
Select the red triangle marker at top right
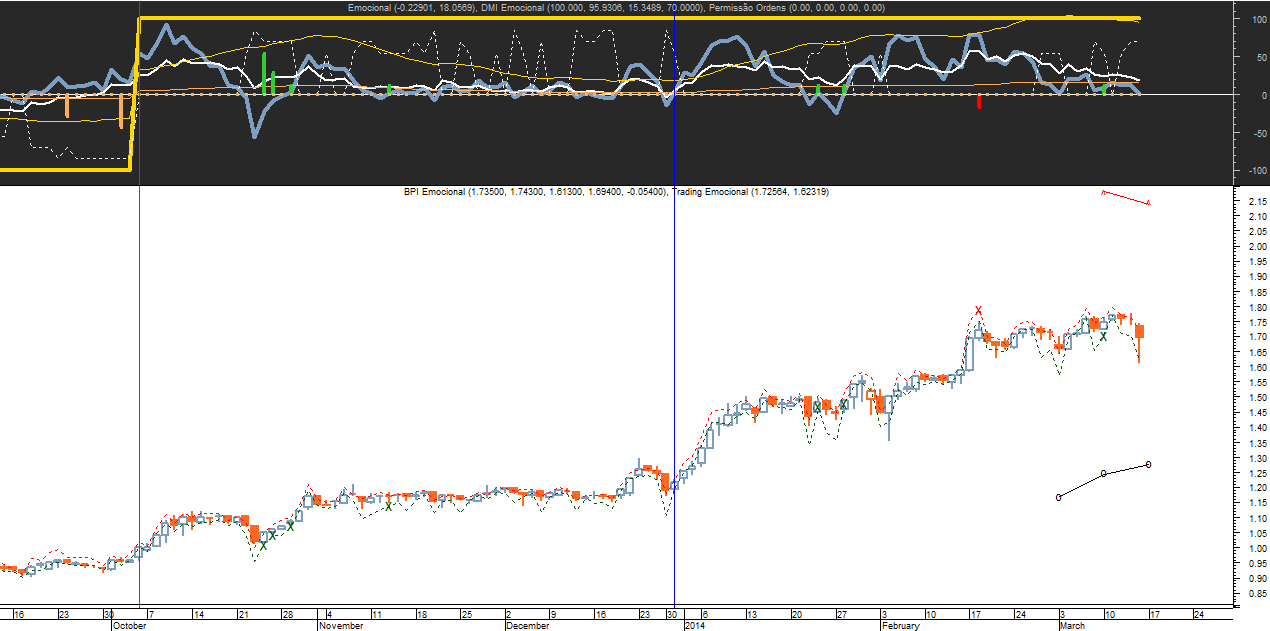1148,203
